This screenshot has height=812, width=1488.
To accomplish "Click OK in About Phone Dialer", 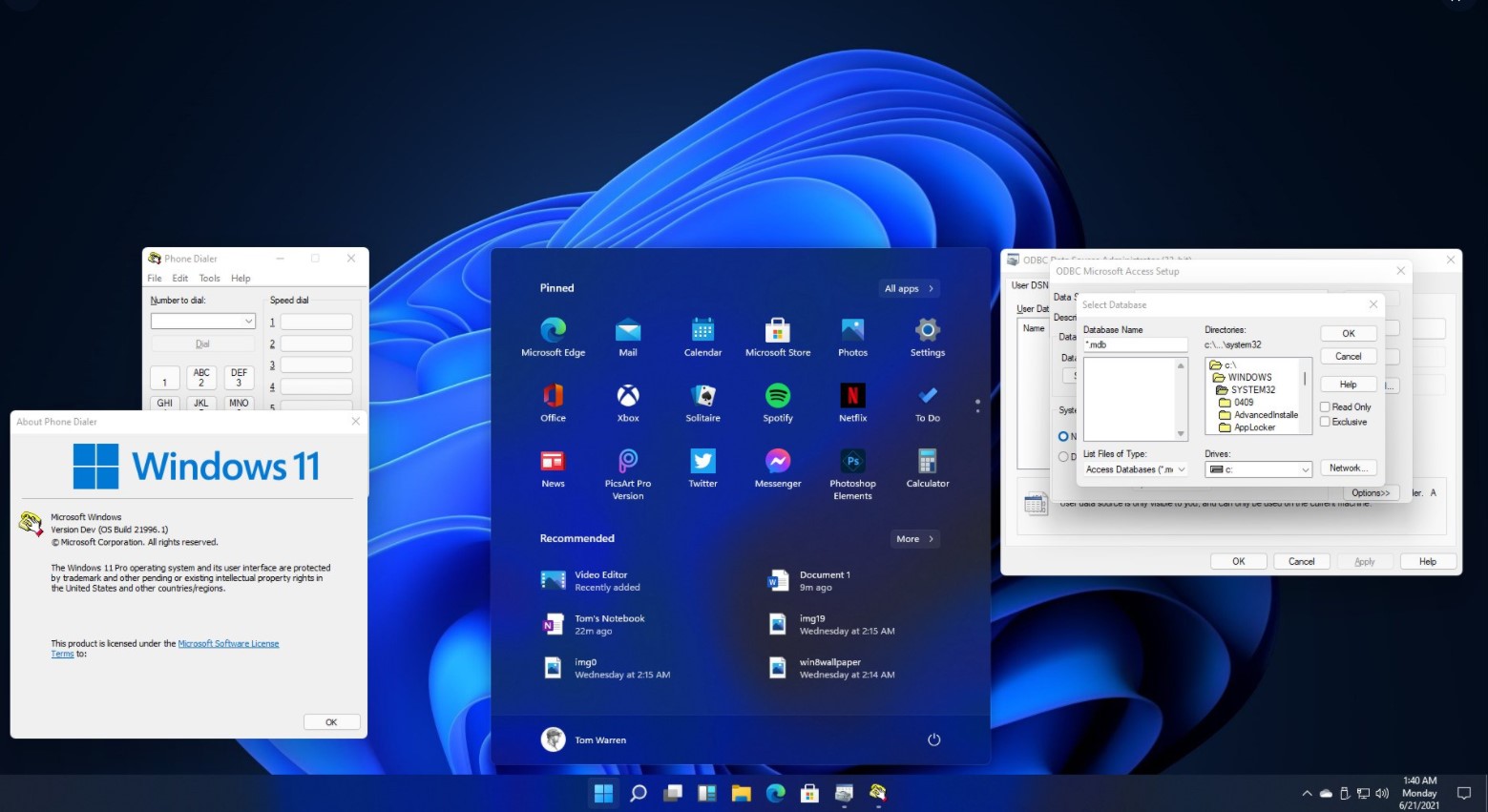I will 331,722.
